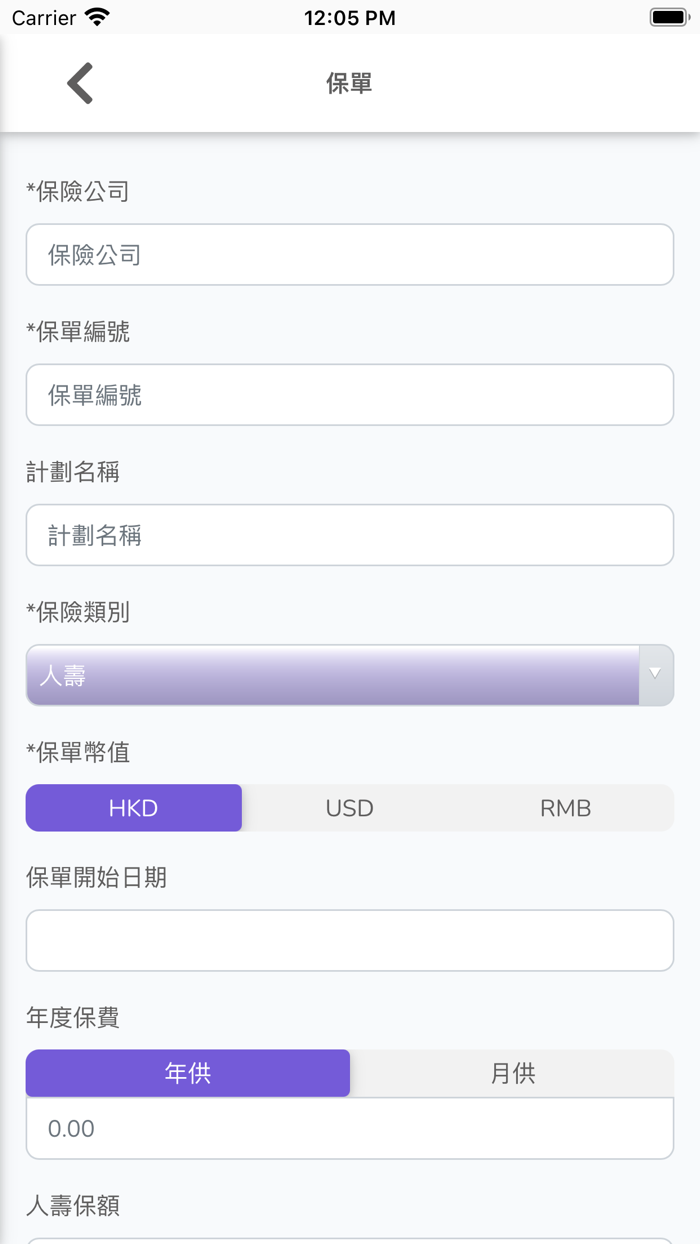700x1244 pixels.
Task: Click into the 保險公司 input field
Action: tap(349, 254)
